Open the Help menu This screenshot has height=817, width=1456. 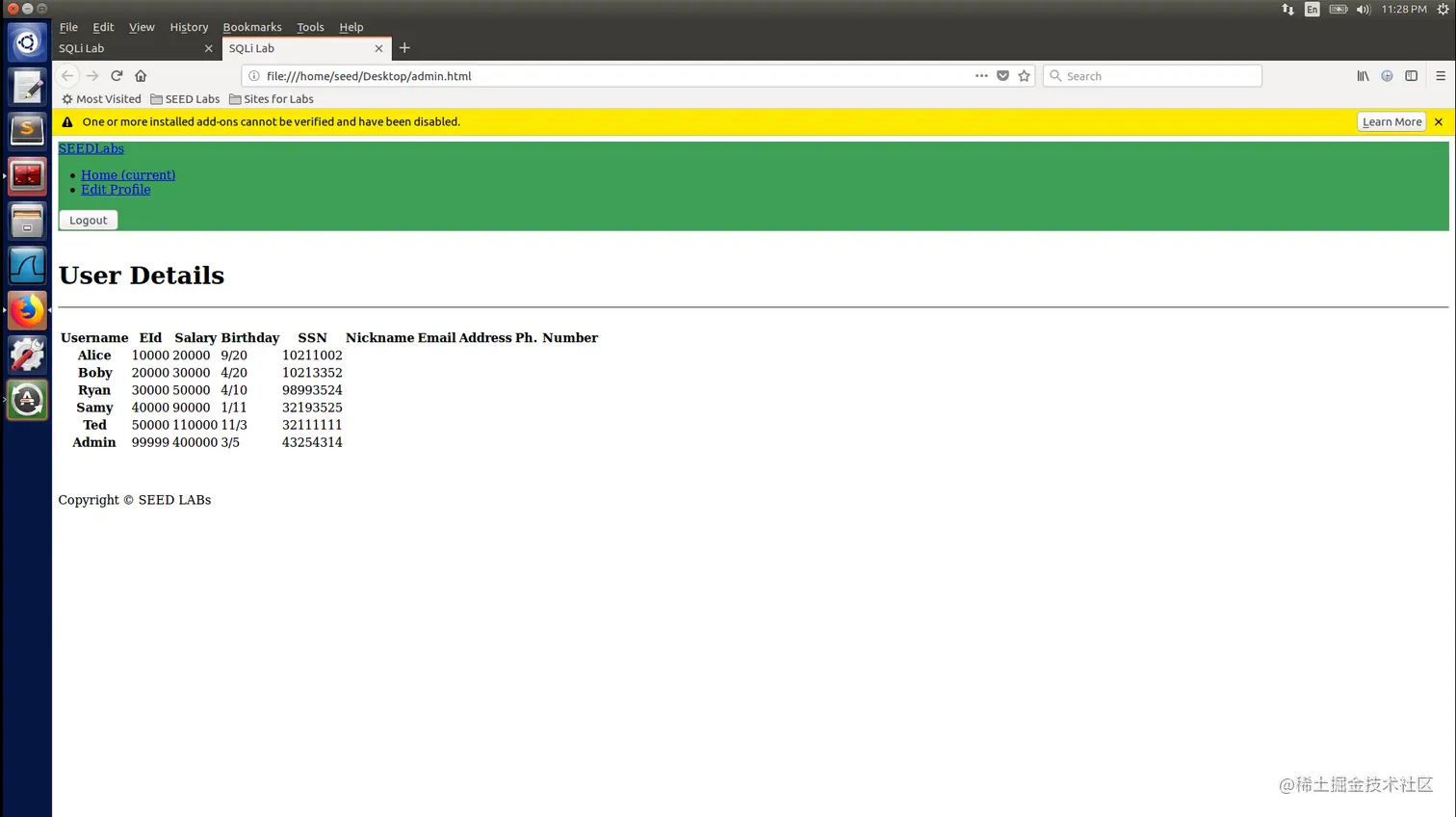click(351, 27)
